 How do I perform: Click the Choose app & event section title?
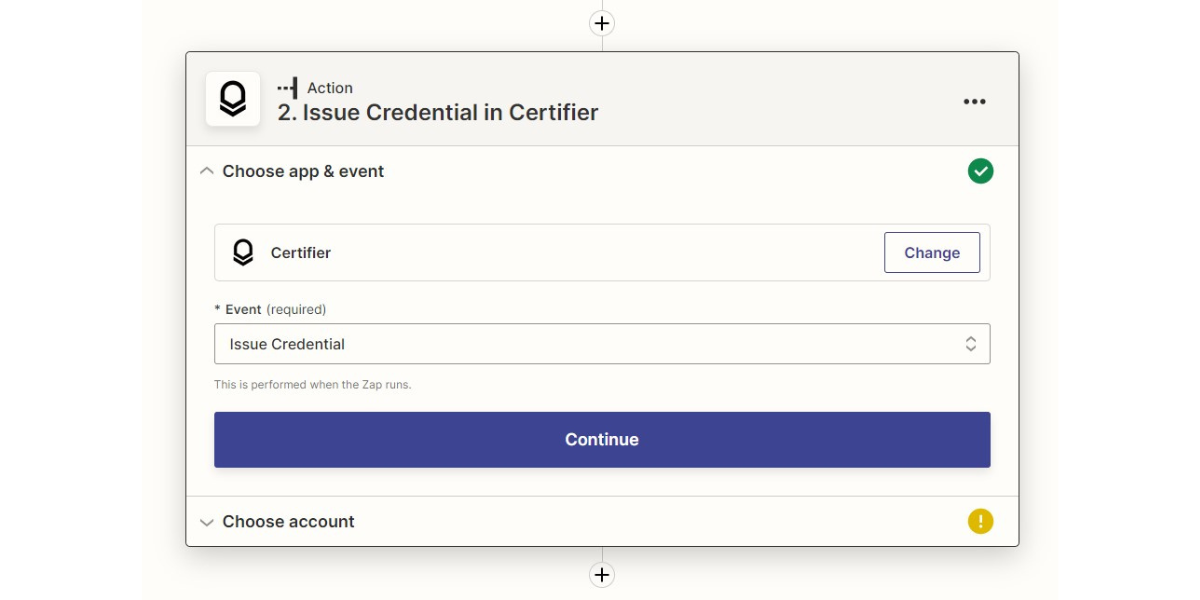coord(303,171)
